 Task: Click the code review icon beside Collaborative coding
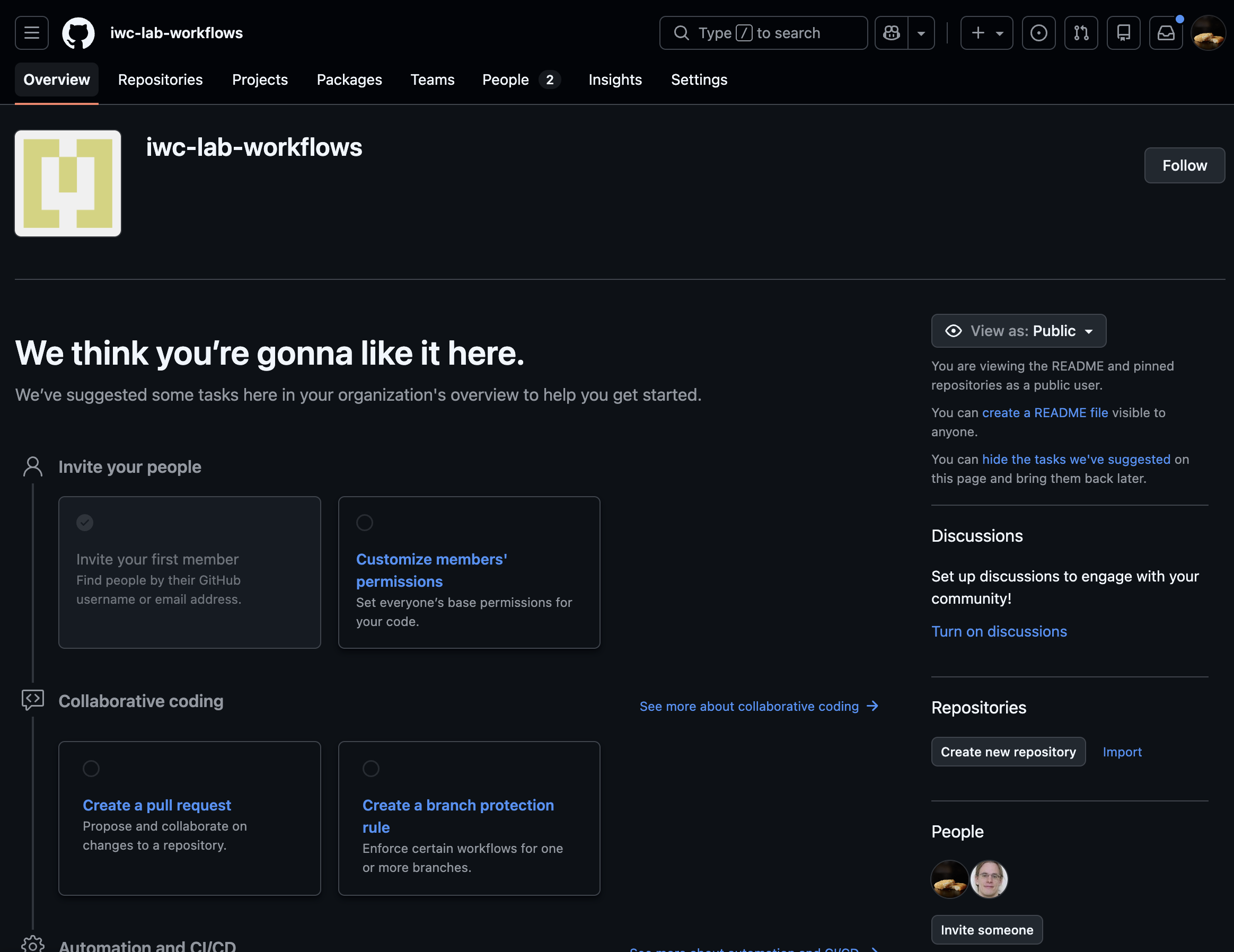(33, 700)
